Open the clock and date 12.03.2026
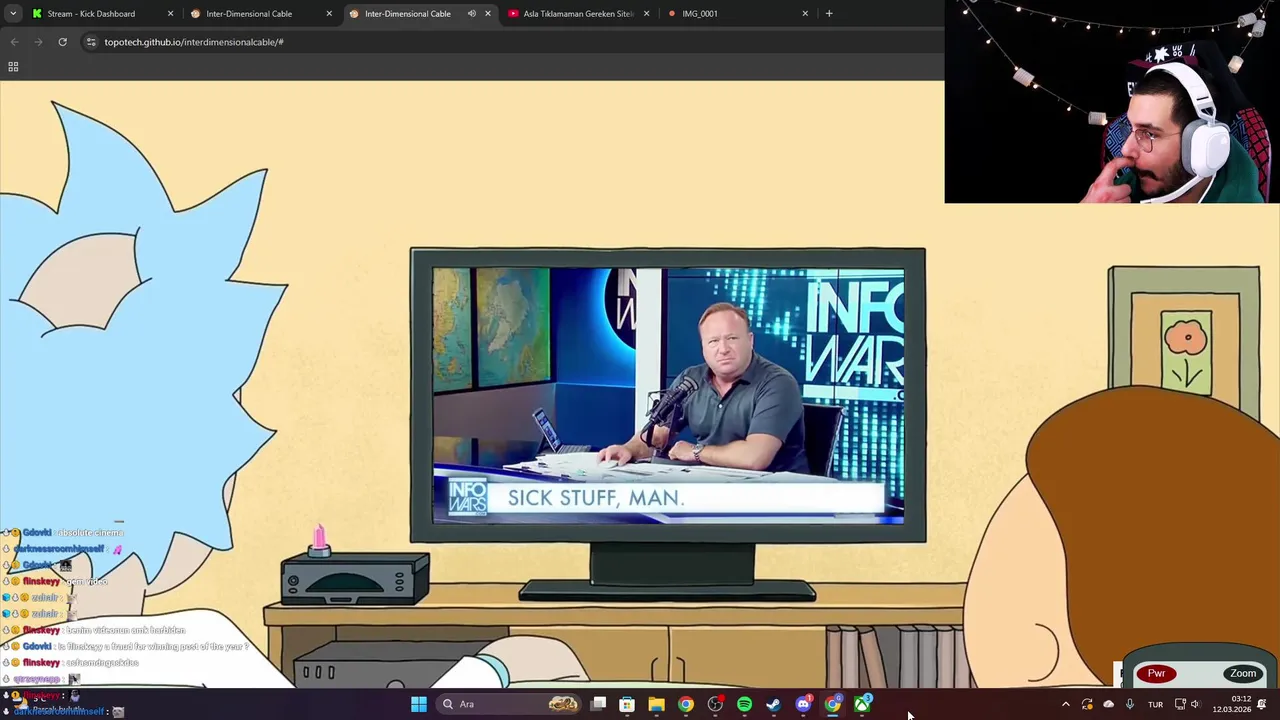This screenshot has width=1280, height=720. (1232, 704)
